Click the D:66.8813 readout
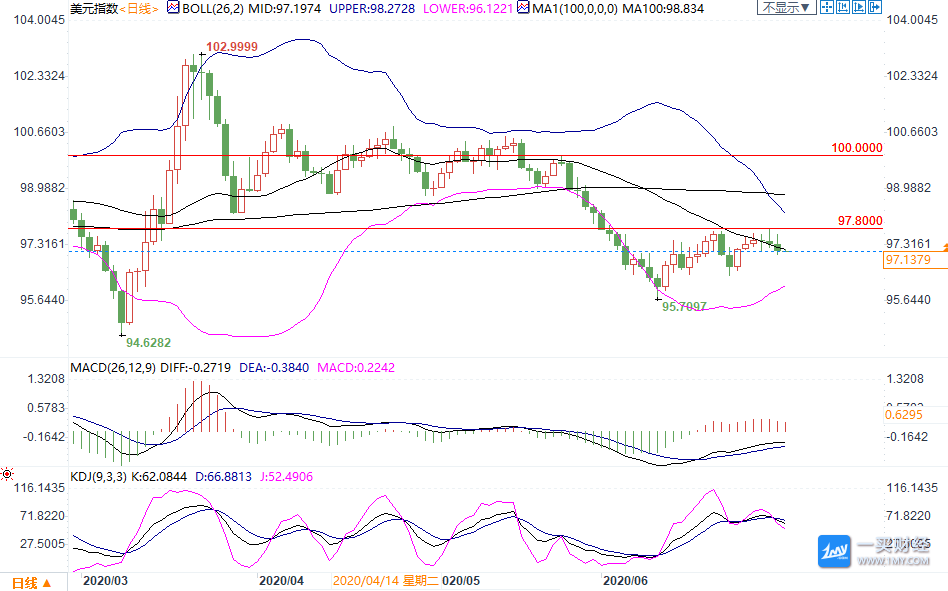 [x=223, y=477]
